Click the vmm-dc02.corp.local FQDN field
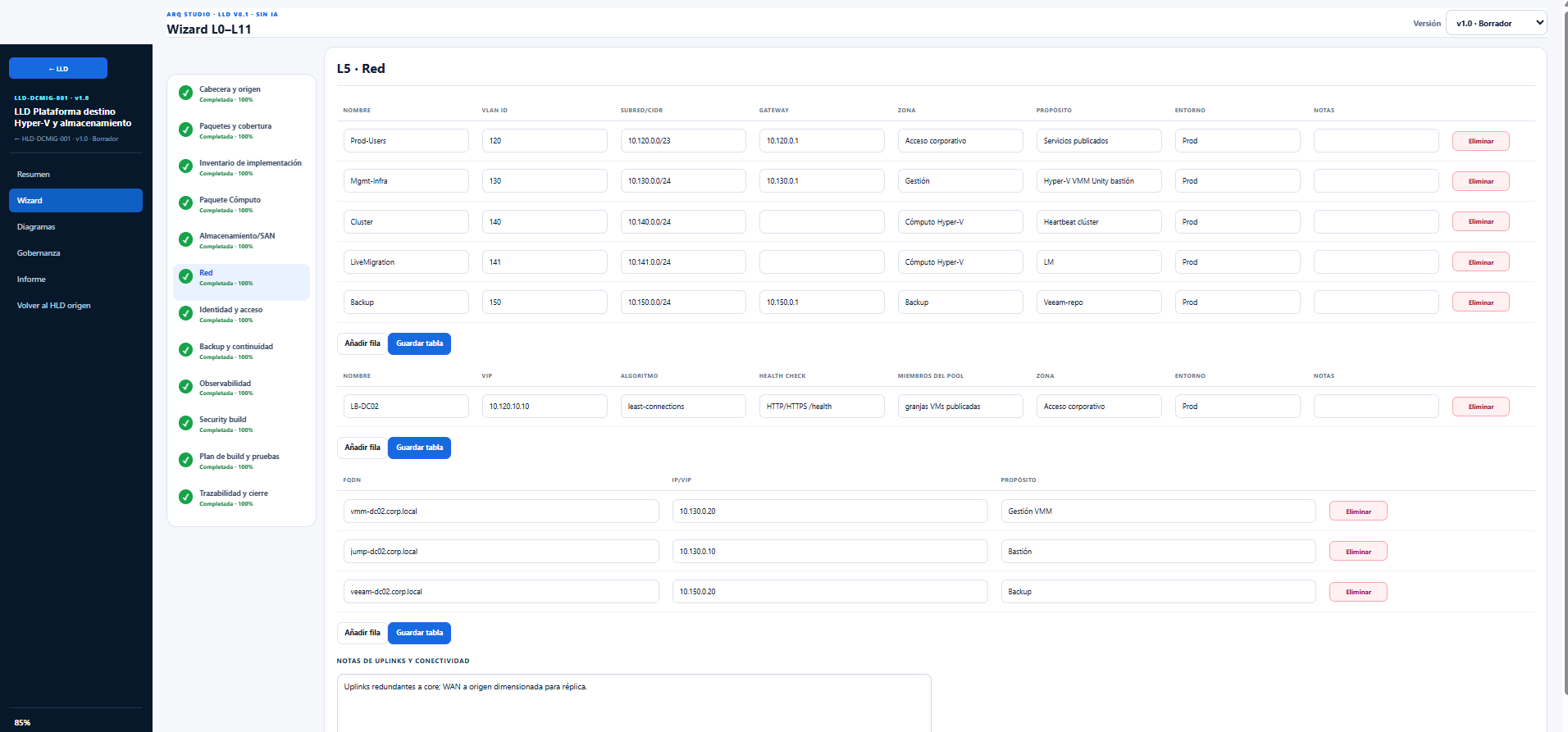Viewport: 1568px width, 732px height. [x=501, y=511]
